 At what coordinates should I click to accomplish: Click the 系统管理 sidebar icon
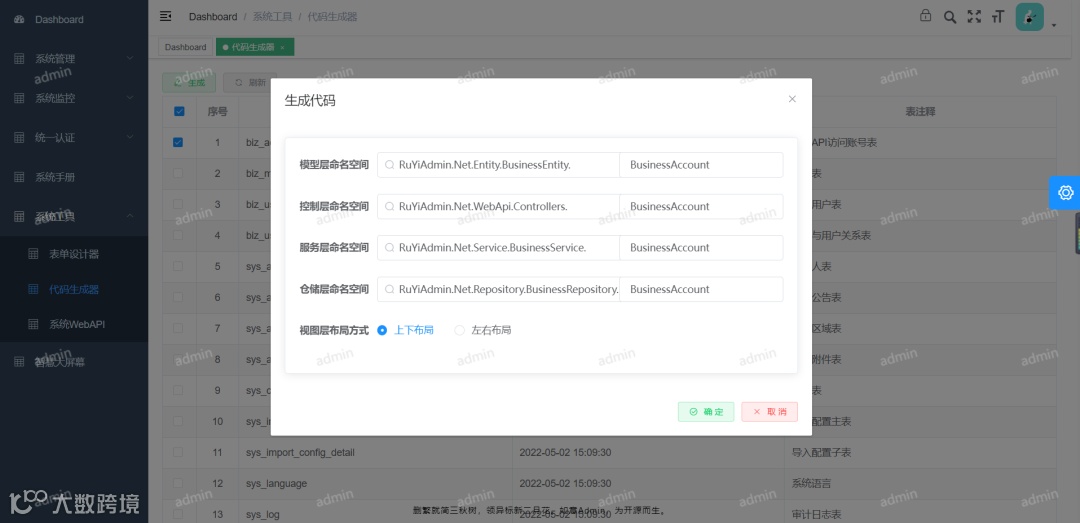(x=19, y=59)
